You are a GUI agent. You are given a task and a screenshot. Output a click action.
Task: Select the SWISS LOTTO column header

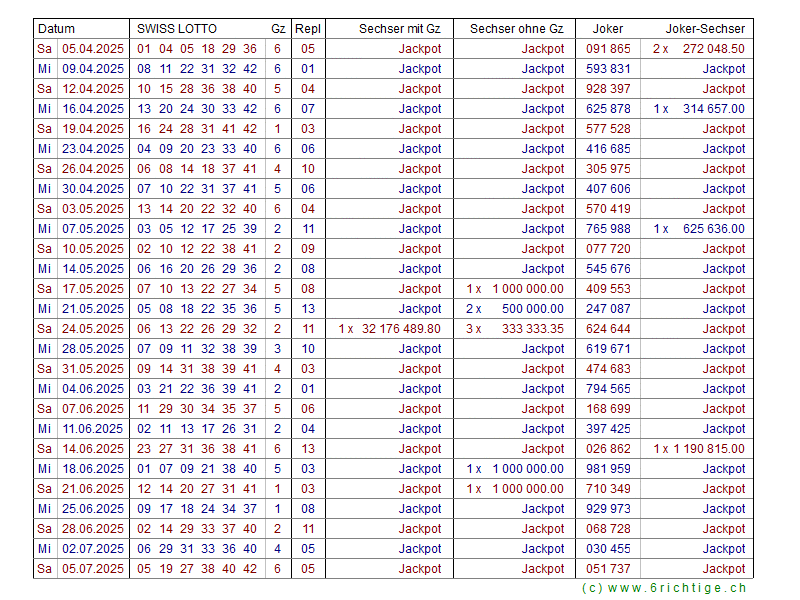177,29
